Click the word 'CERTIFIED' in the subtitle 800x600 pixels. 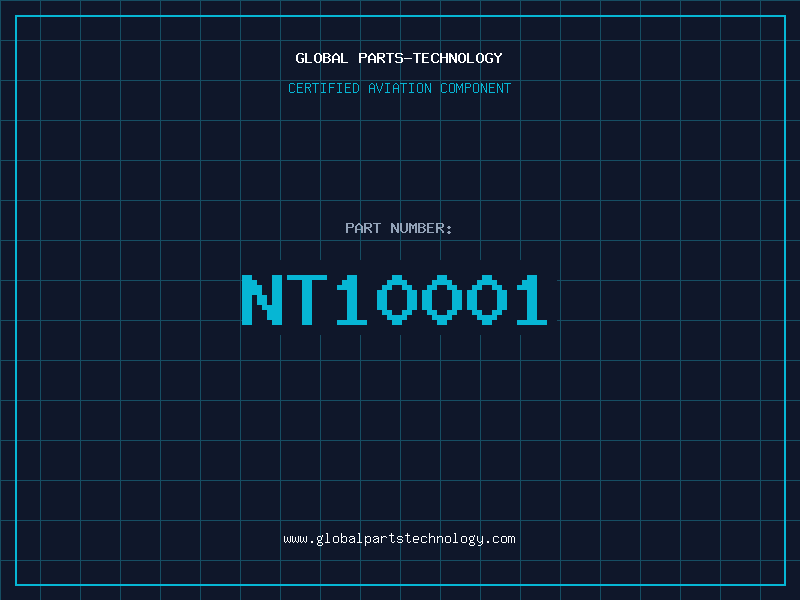(324, 88)
